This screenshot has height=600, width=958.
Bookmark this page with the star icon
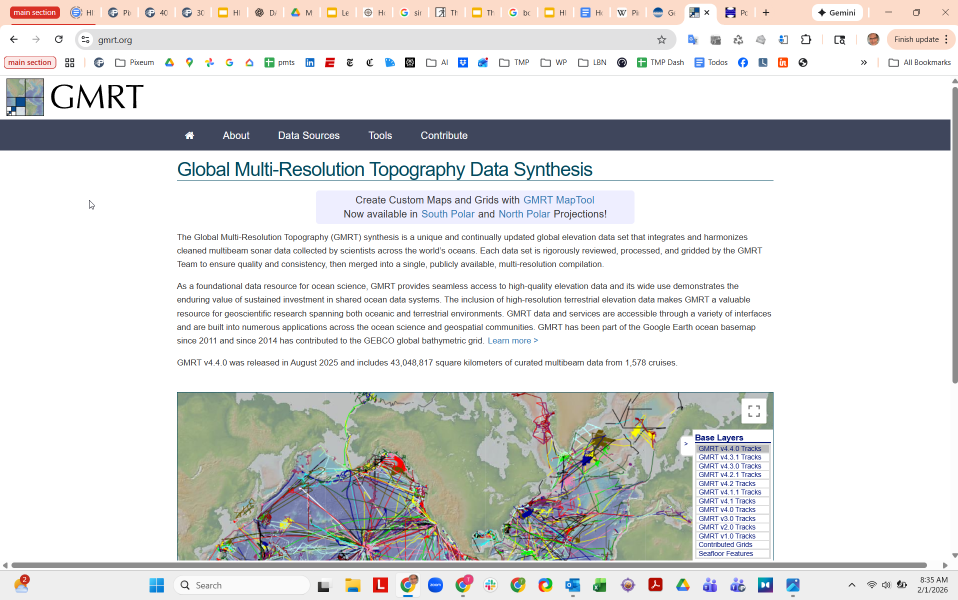(661, 40)
